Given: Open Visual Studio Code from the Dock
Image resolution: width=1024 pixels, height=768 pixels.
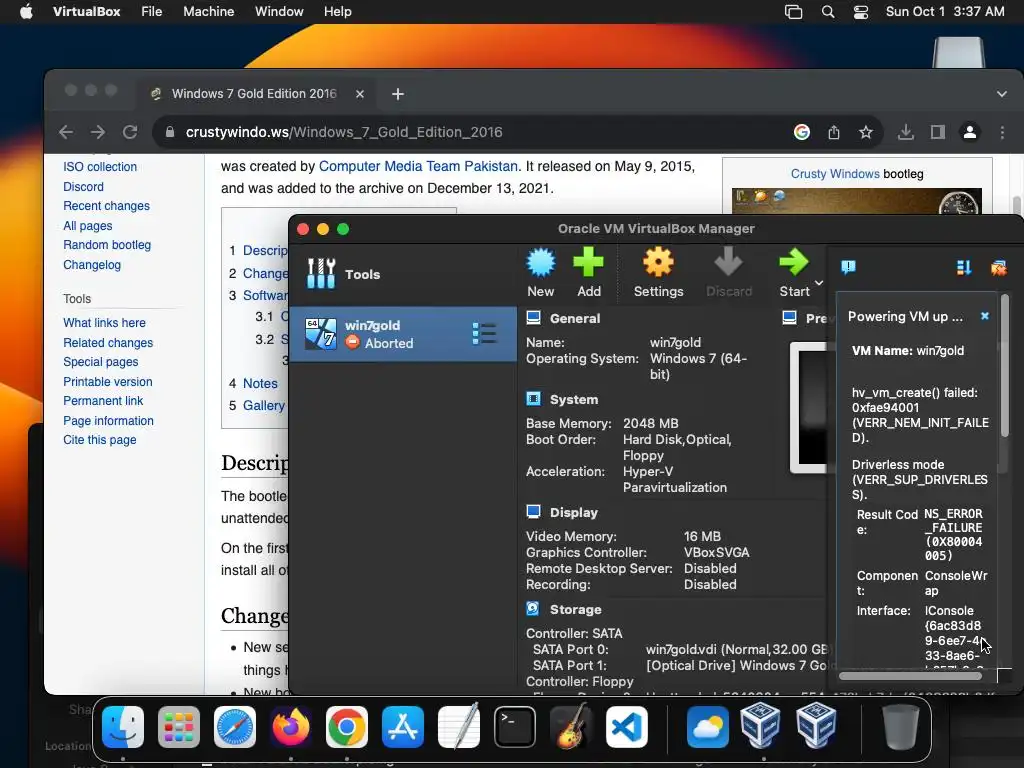Looking at the screenshot, I should pyautogui.click(x=626, y=727).
